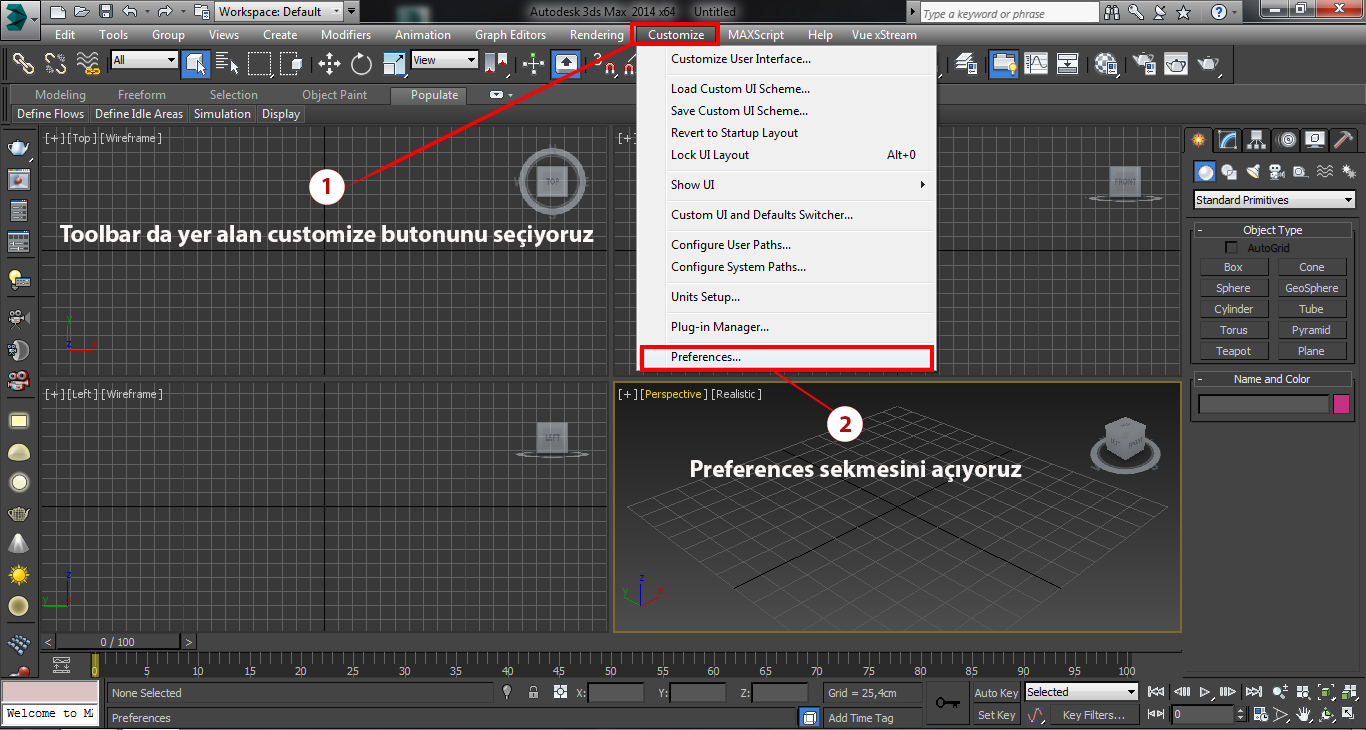Click the Box object type button
This screenshot has width=1366, height=730.
[x=1233, y=267]
